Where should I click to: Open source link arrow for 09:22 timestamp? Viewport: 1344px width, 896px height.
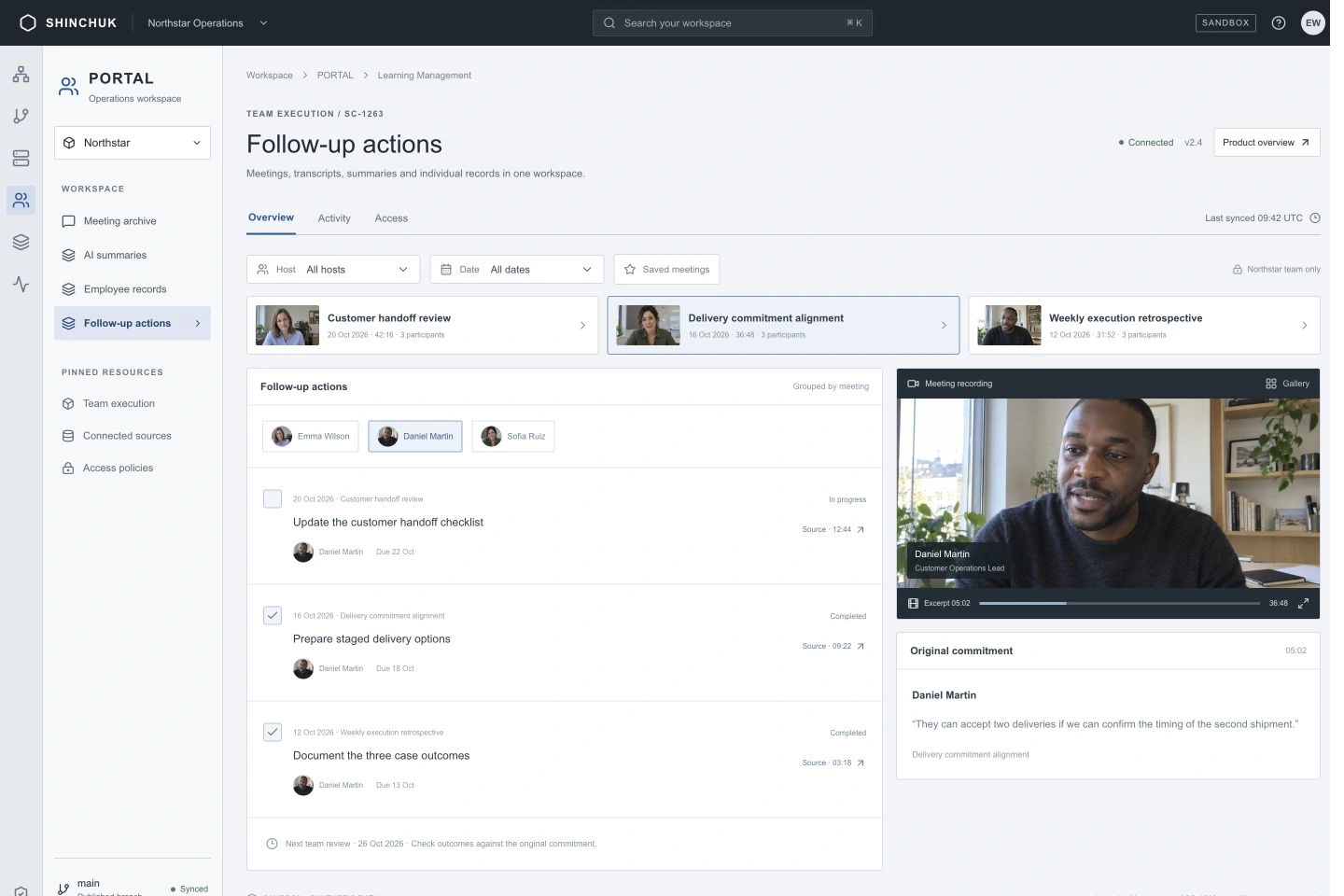pos(861,646)
